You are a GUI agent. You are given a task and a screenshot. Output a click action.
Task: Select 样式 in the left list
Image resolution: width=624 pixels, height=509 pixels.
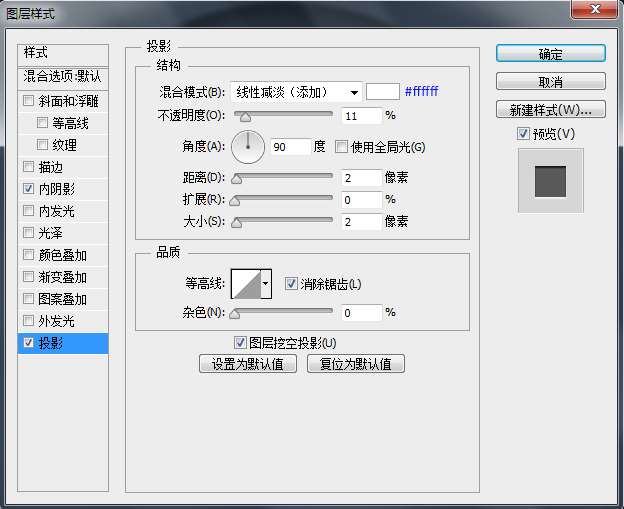click(63, 53)
